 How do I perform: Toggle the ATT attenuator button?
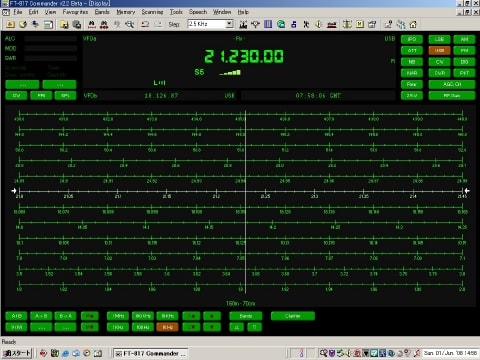(412, 51)
